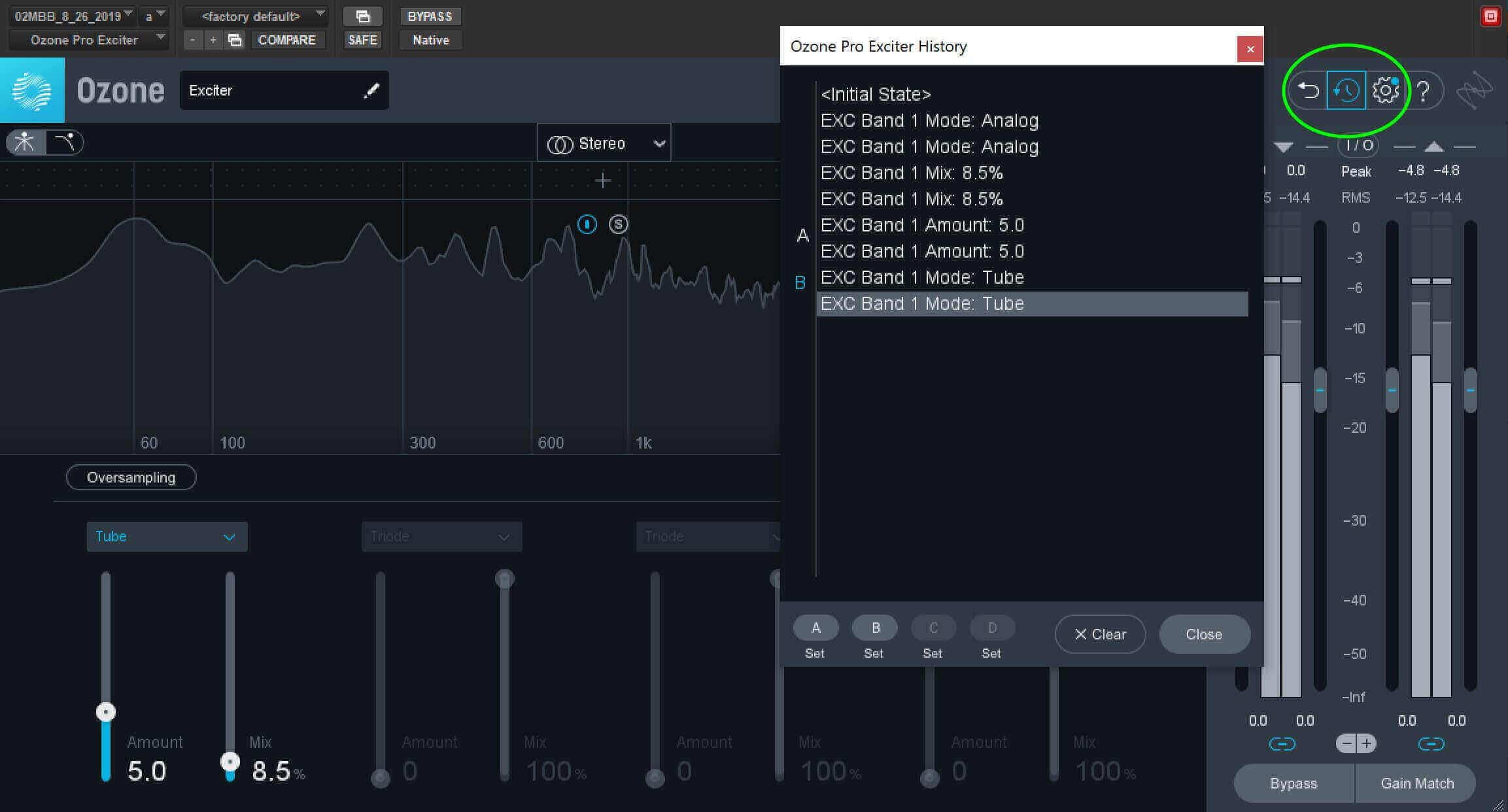The image size is (1508, 812).
Task: Click the band 1 Amount slider handle
Action: click(x=106, y=712)
